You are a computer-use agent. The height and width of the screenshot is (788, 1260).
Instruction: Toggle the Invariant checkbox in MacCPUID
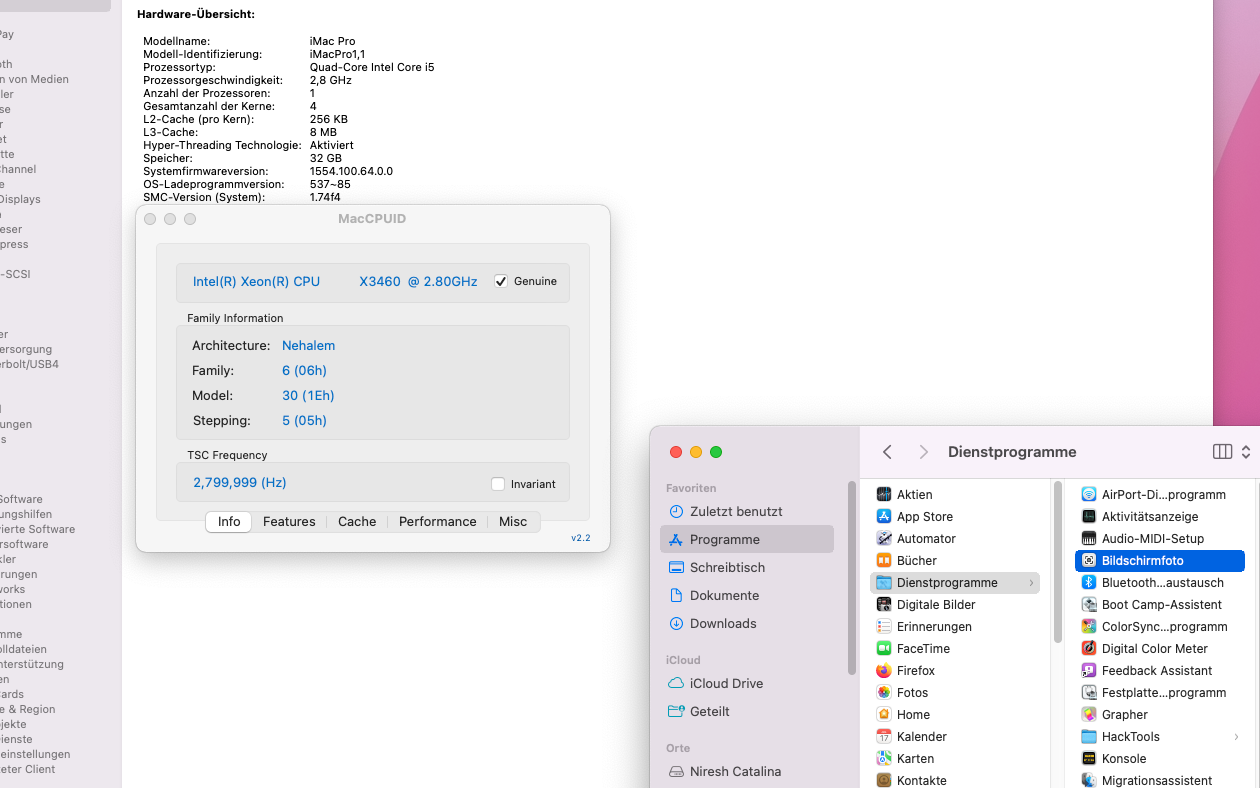tap(498, 484)
